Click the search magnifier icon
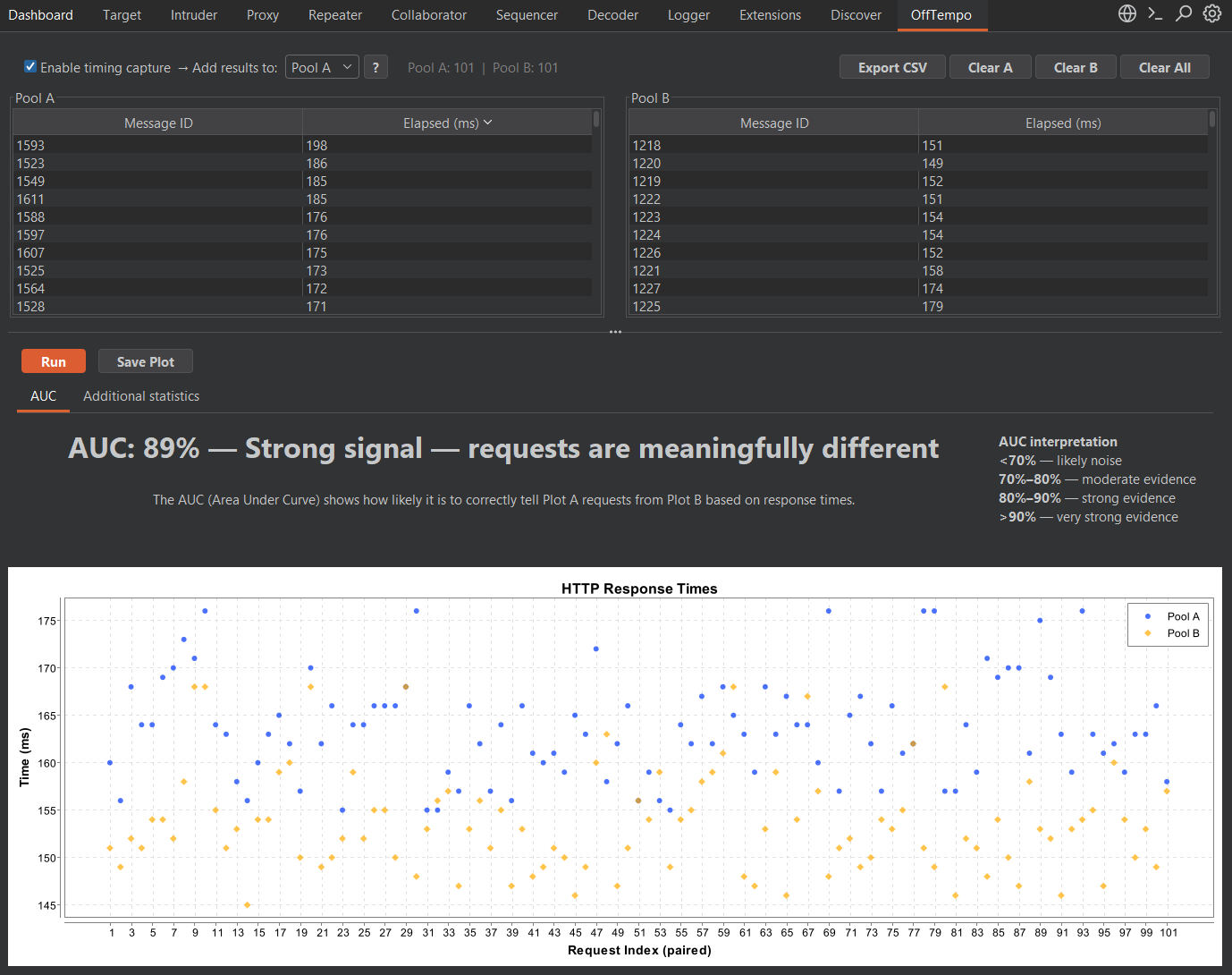Viewport: 1232px width, 975px height. tap(1184, 13)
